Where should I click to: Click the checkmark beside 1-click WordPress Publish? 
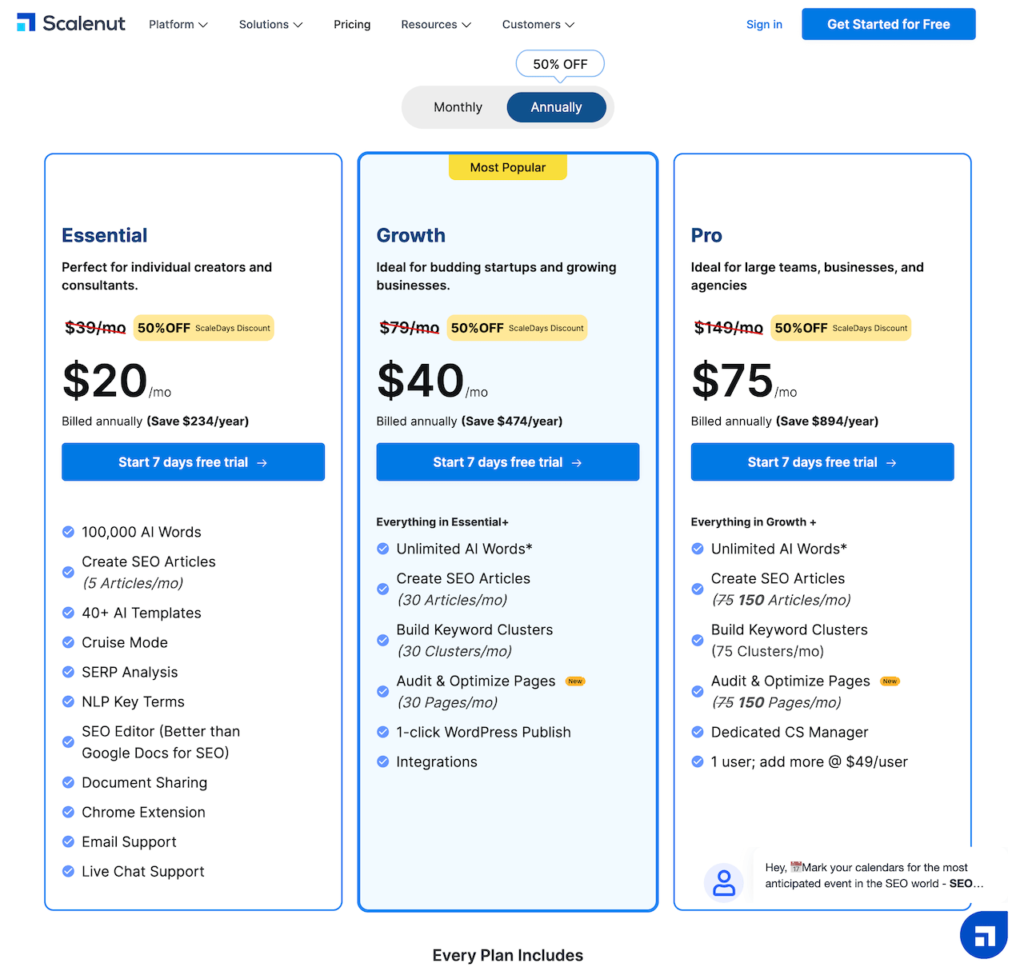(x=383, y=732)
